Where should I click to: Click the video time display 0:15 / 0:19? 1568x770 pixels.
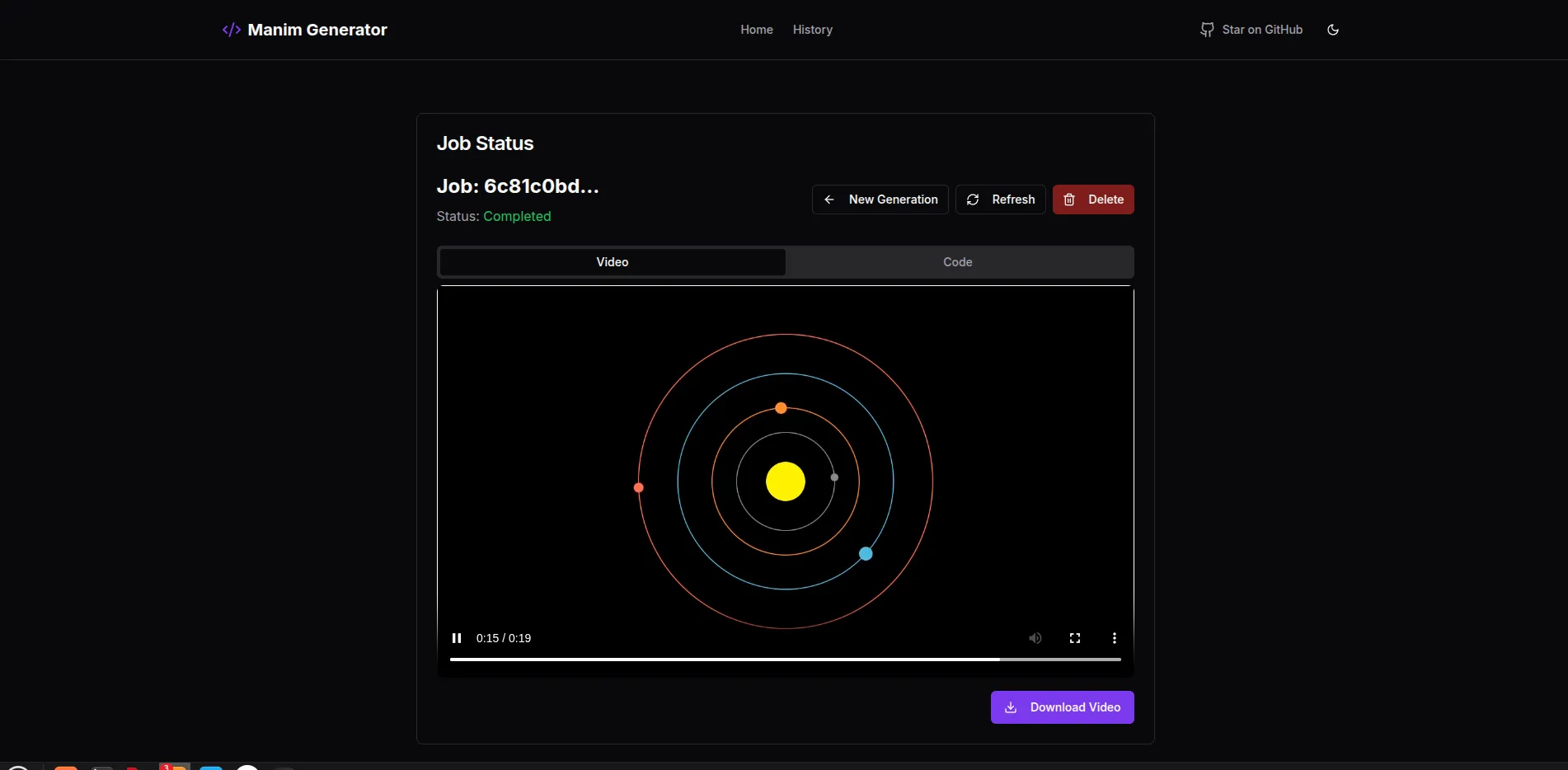tap(504, 638)
